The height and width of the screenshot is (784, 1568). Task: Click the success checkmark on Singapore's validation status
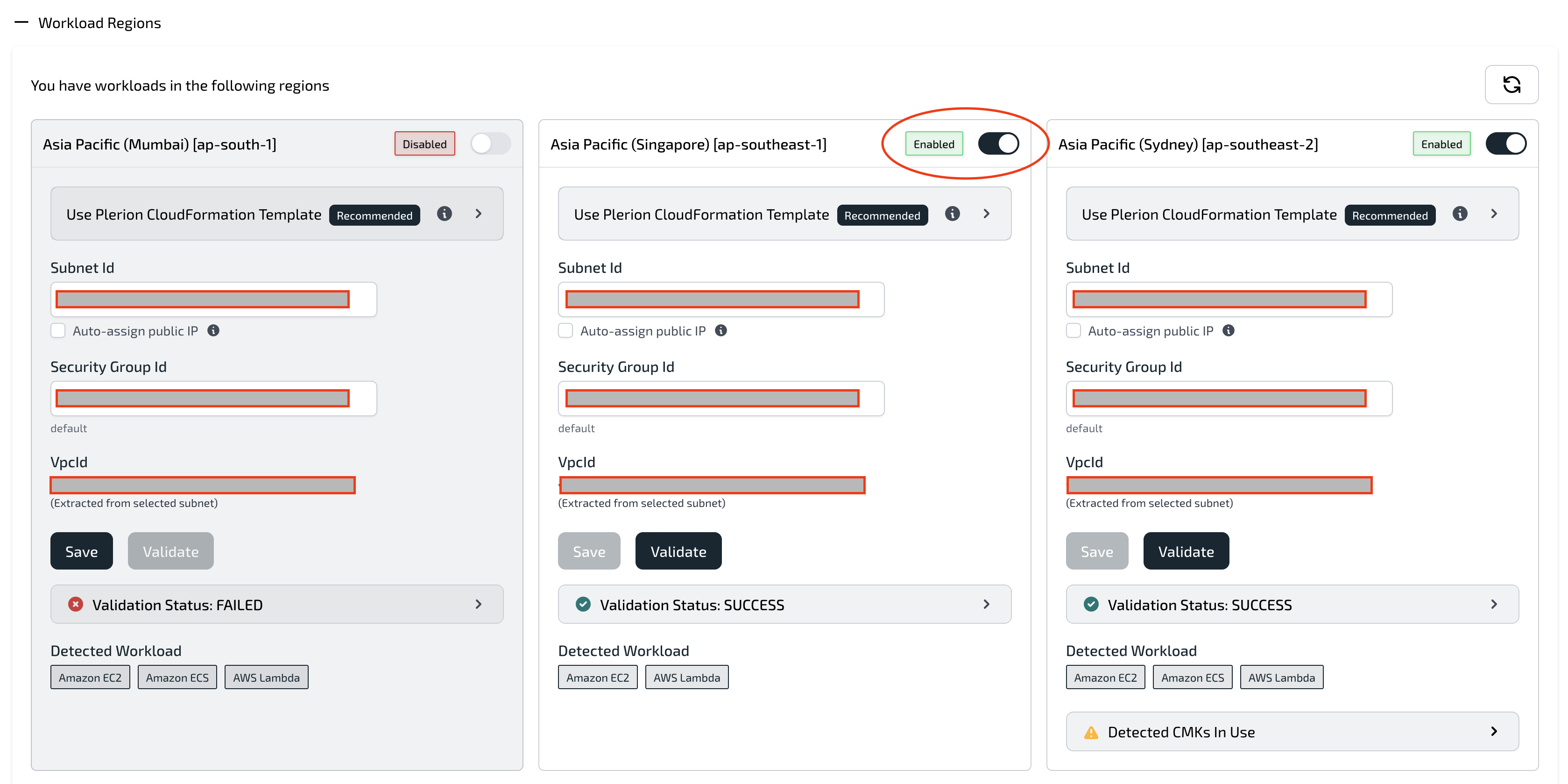pyautogui.click(x=583, y=604)
